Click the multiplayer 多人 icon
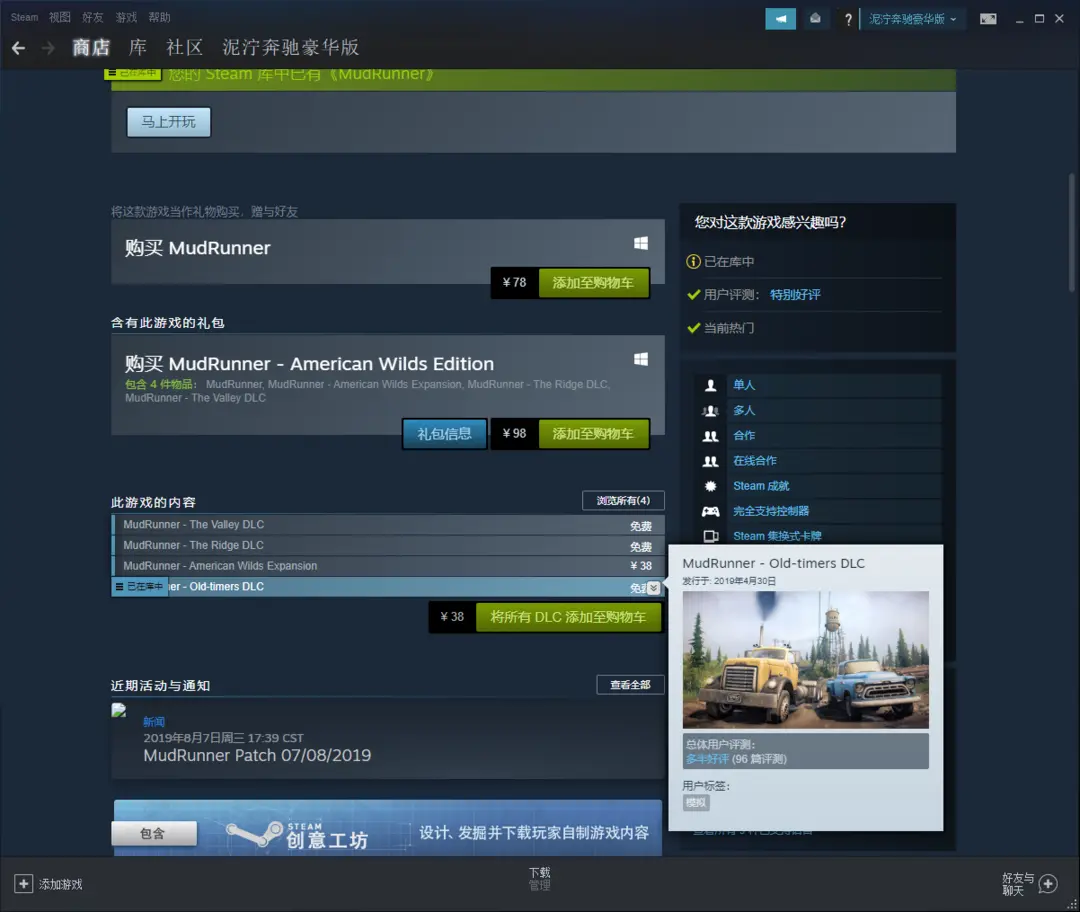This screenshot has width=1080, height=912. (x=710, y=411)
